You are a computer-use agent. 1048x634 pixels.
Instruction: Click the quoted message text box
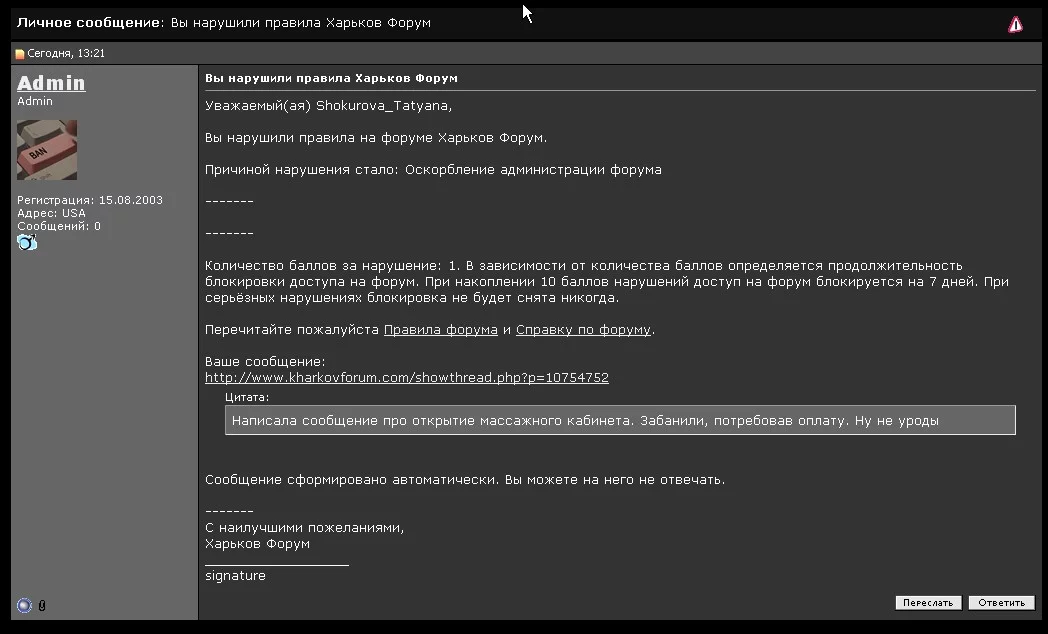(x=620, y=421)
